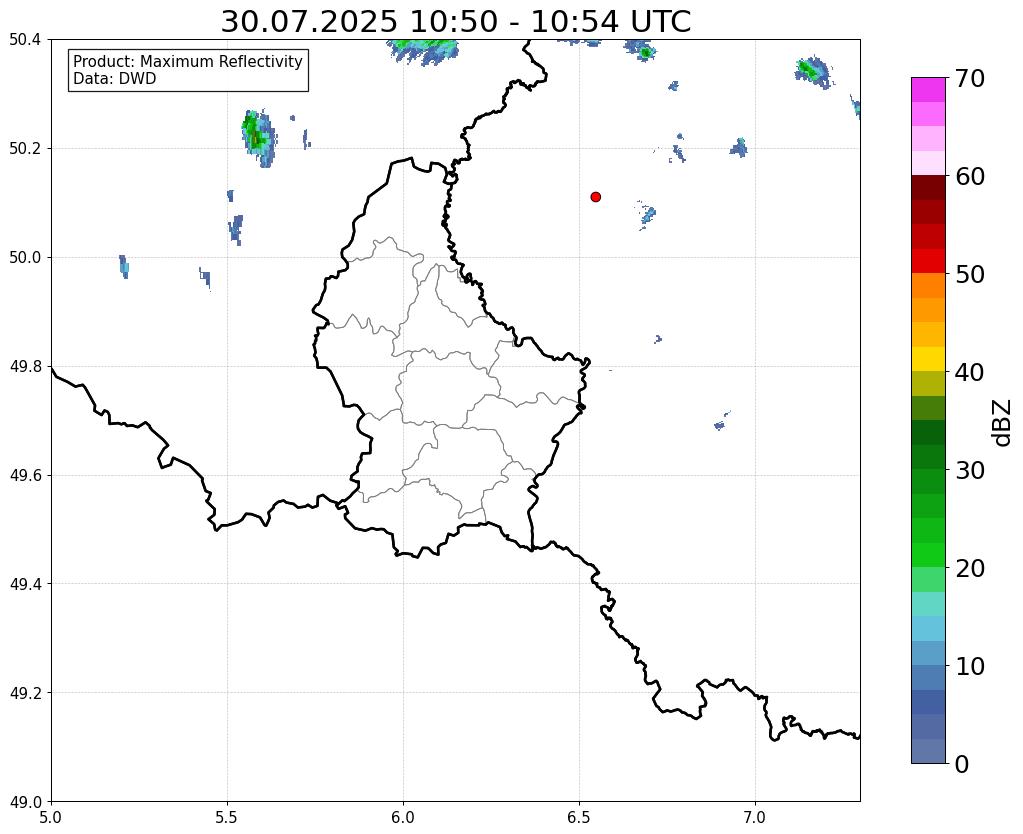Click the 49.4 latitude axis label

[25, 584]
